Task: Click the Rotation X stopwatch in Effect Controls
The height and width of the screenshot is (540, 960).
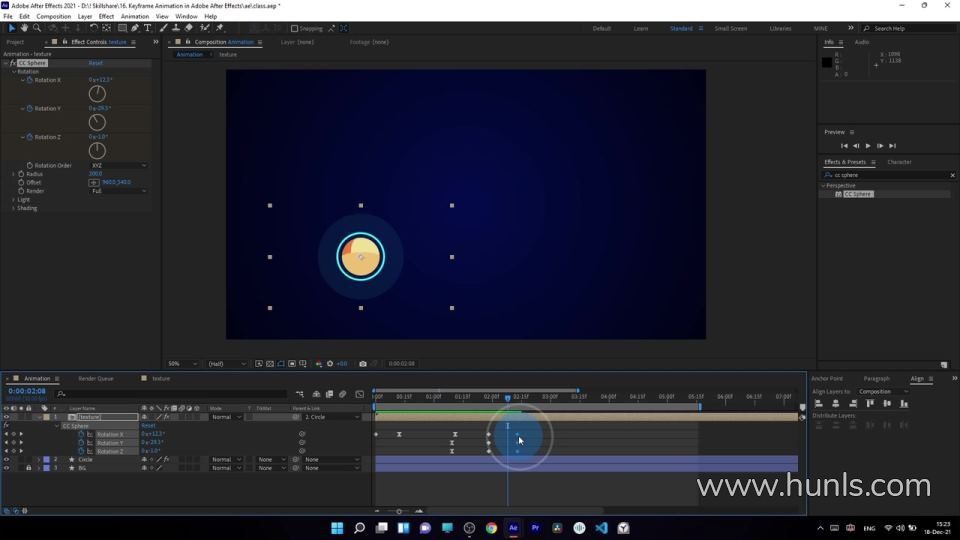Action: 30,80
